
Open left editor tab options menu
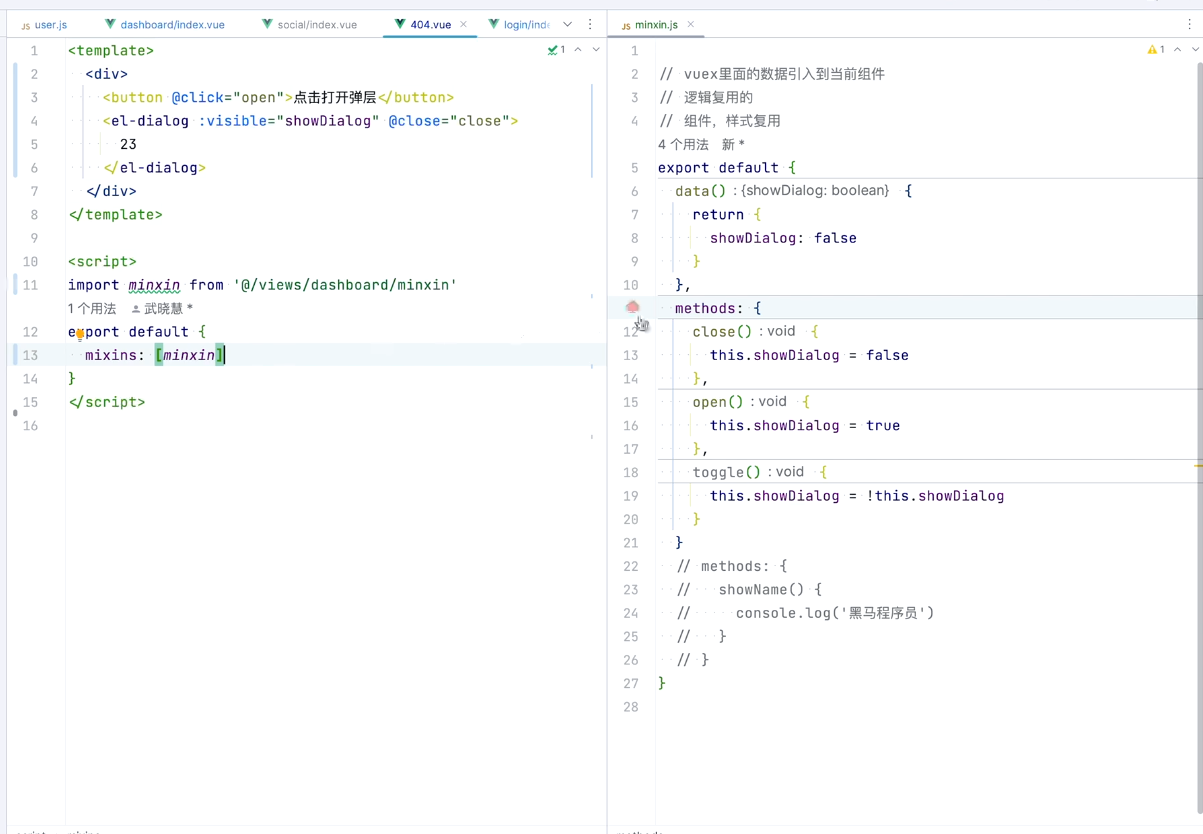[x=590, y=24]
